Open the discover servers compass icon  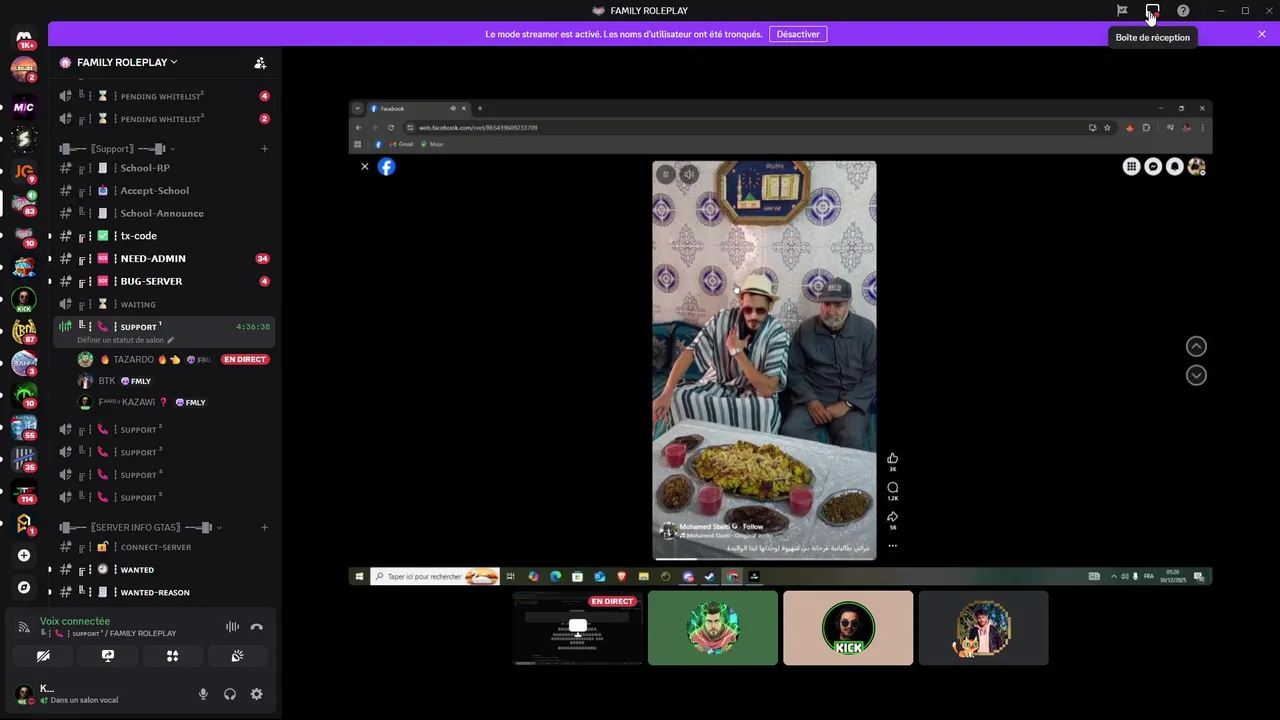pos(24,587)
